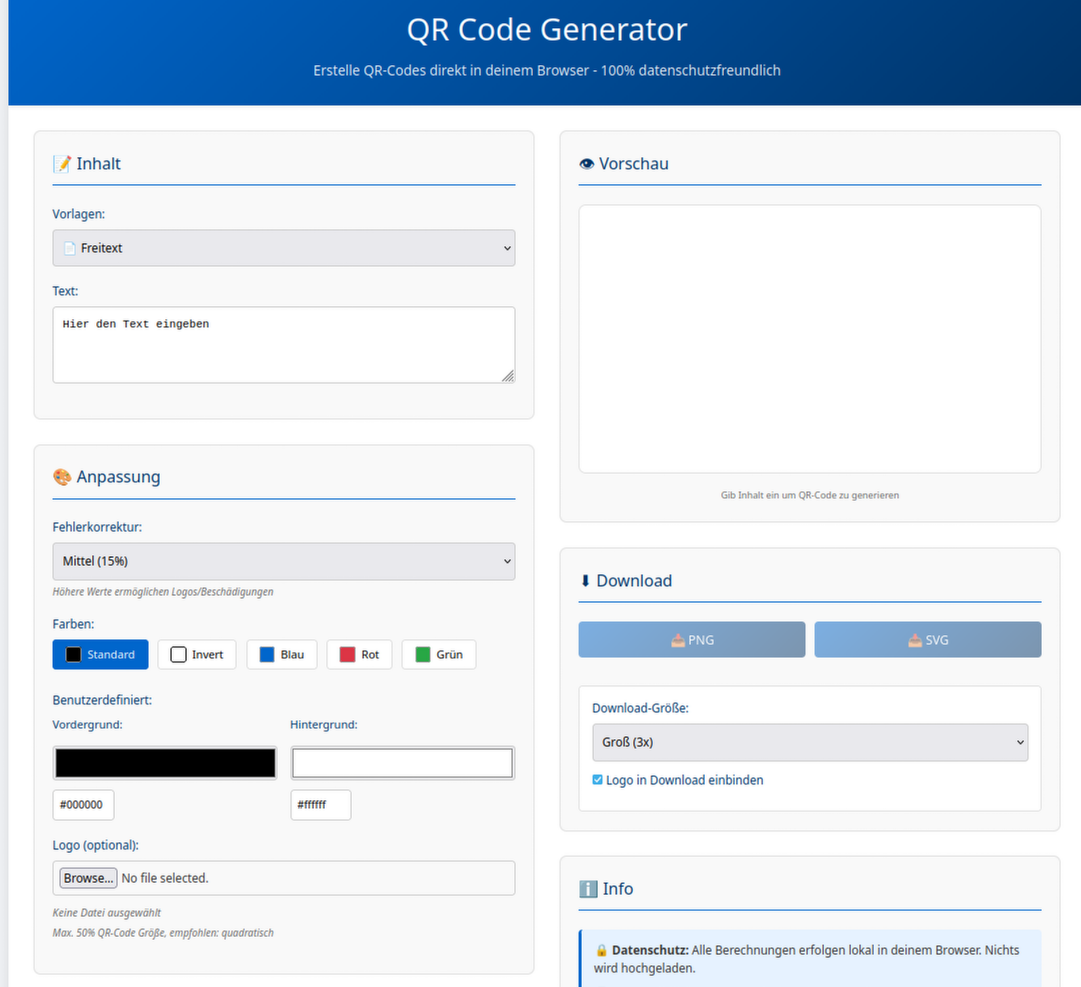This screenshot has height=987, width=1081.
Task: Click the empty QR code preview area
Action: click(x=809, y=339)
